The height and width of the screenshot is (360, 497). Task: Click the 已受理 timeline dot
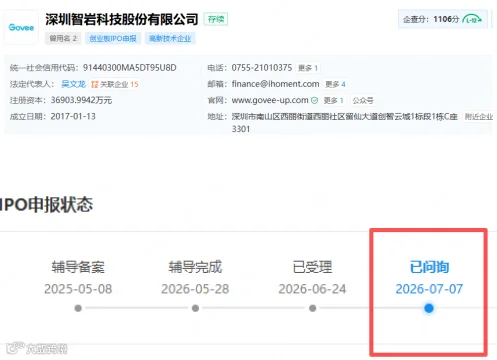point(312,308)
